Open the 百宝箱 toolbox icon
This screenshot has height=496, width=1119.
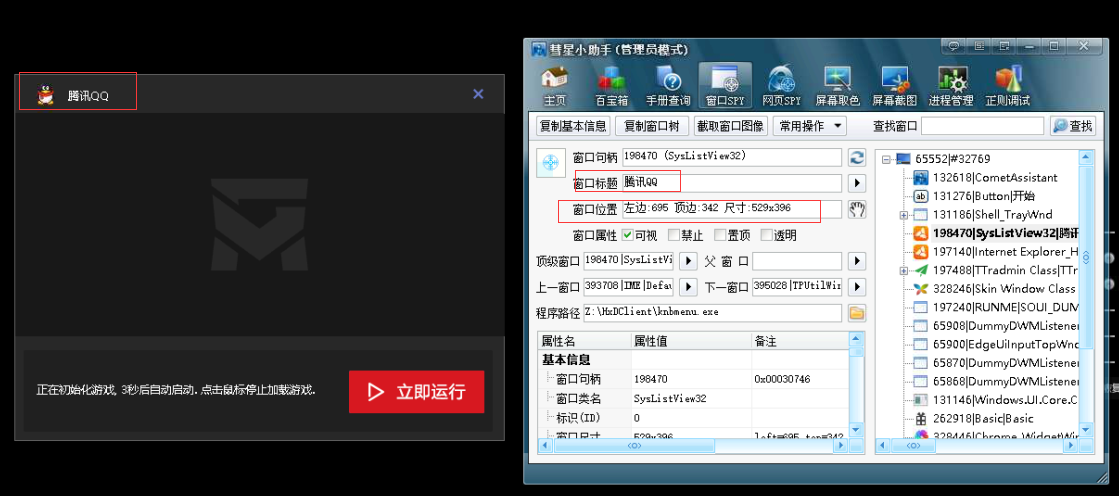[x=611, y=86]
